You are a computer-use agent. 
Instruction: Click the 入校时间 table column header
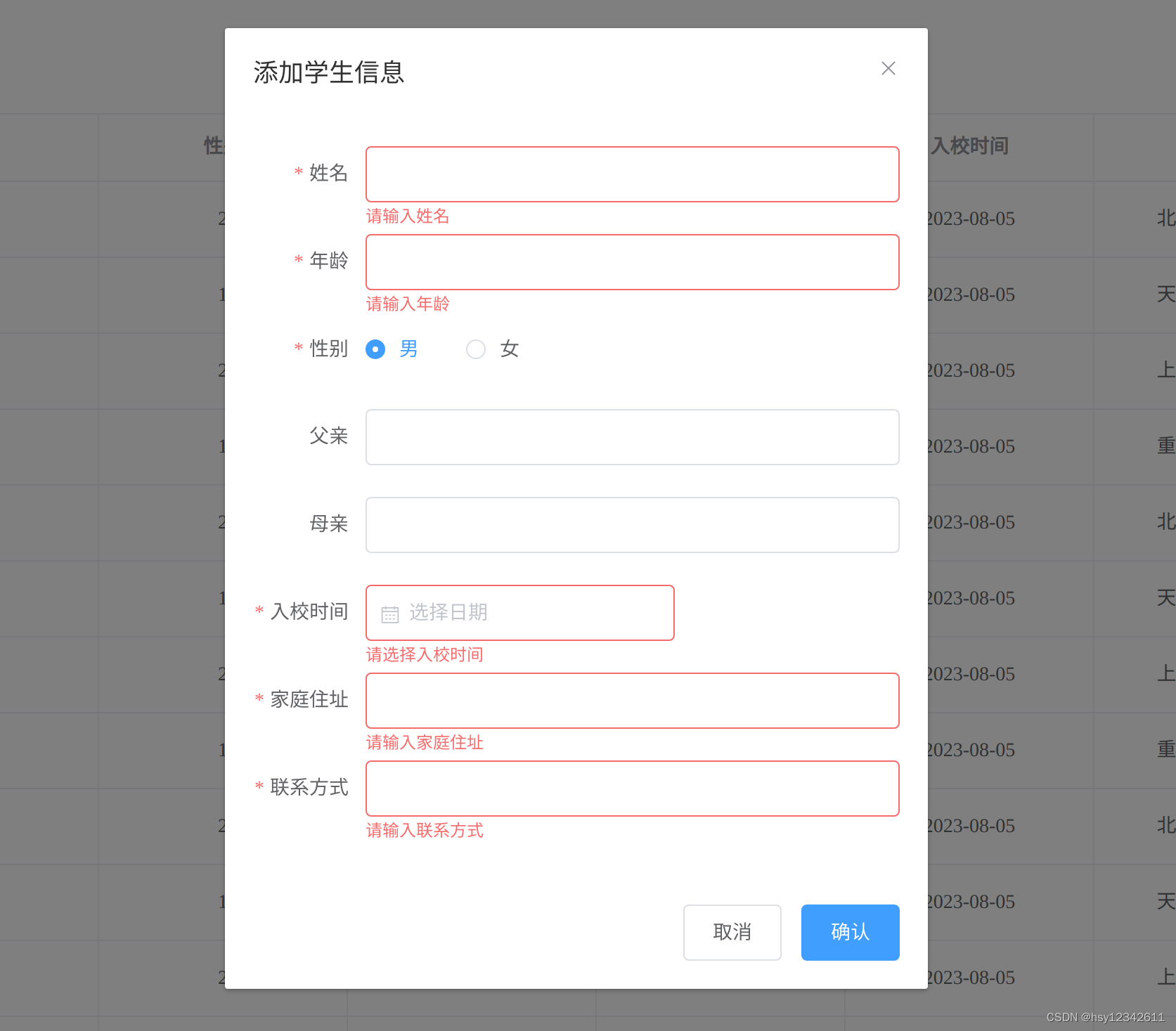(x=971, y=145)
